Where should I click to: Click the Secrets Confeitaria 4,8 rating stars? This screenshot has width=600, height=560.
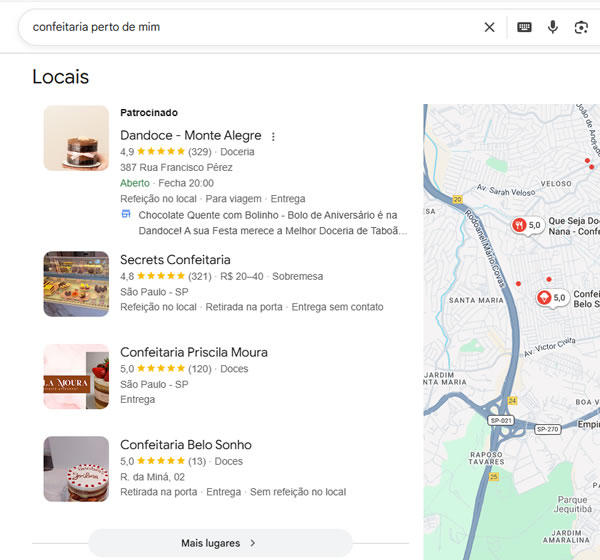click(x=161, y=276)
